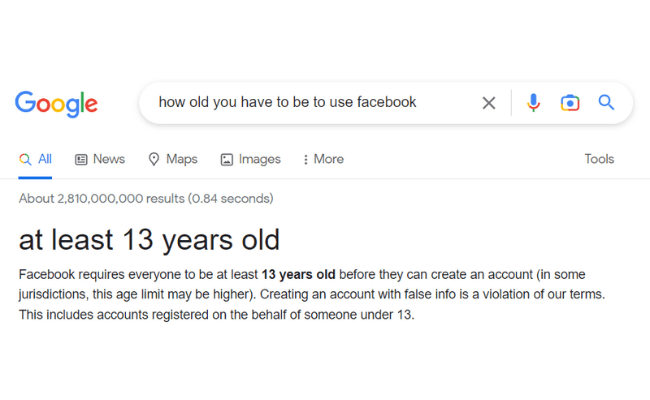
Task: Start voice search with the microphone icon
Action: pyautogui.click(x=534, y=102)
